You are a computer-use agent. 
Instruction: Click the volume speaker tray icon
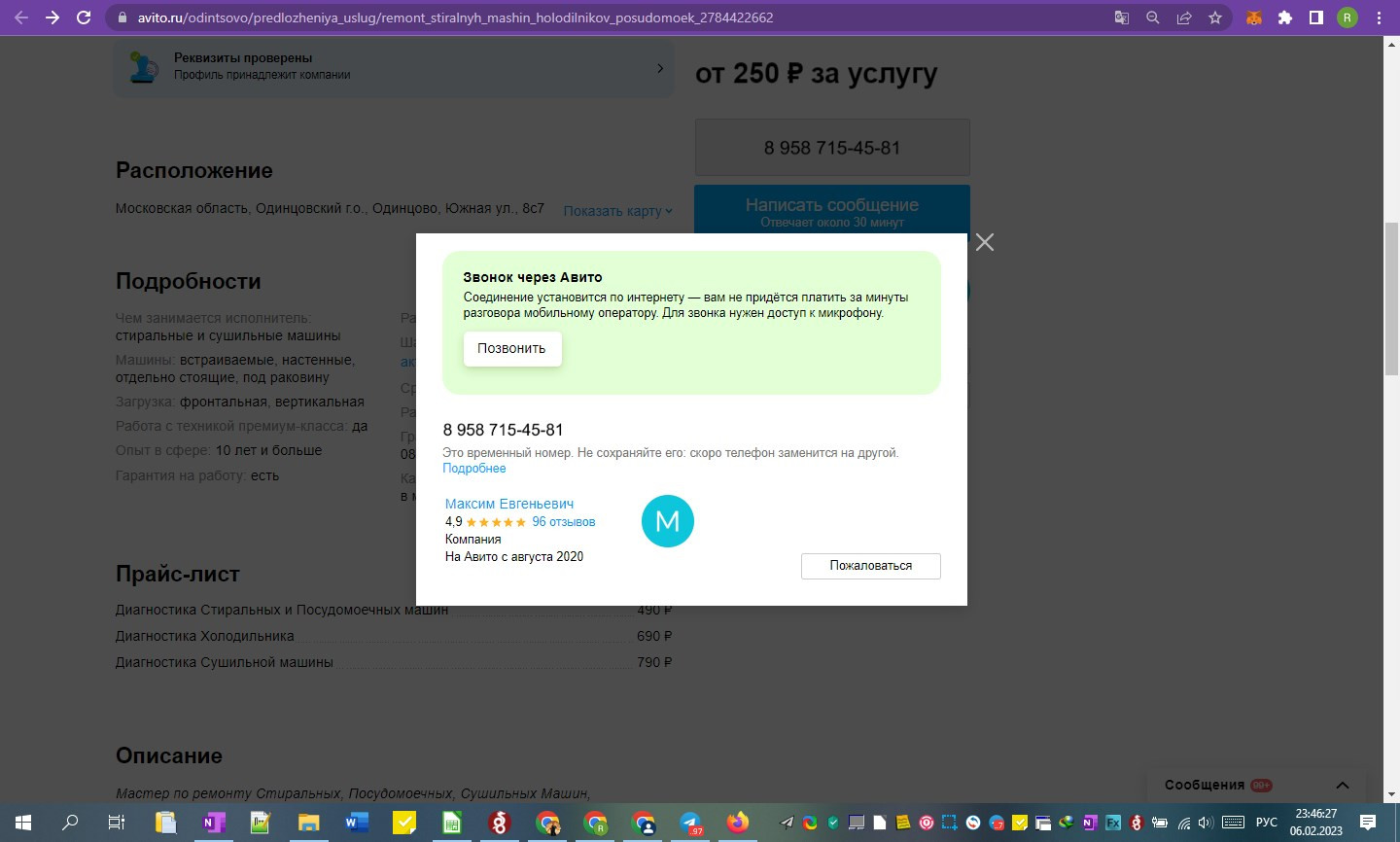pos(1206,823)
